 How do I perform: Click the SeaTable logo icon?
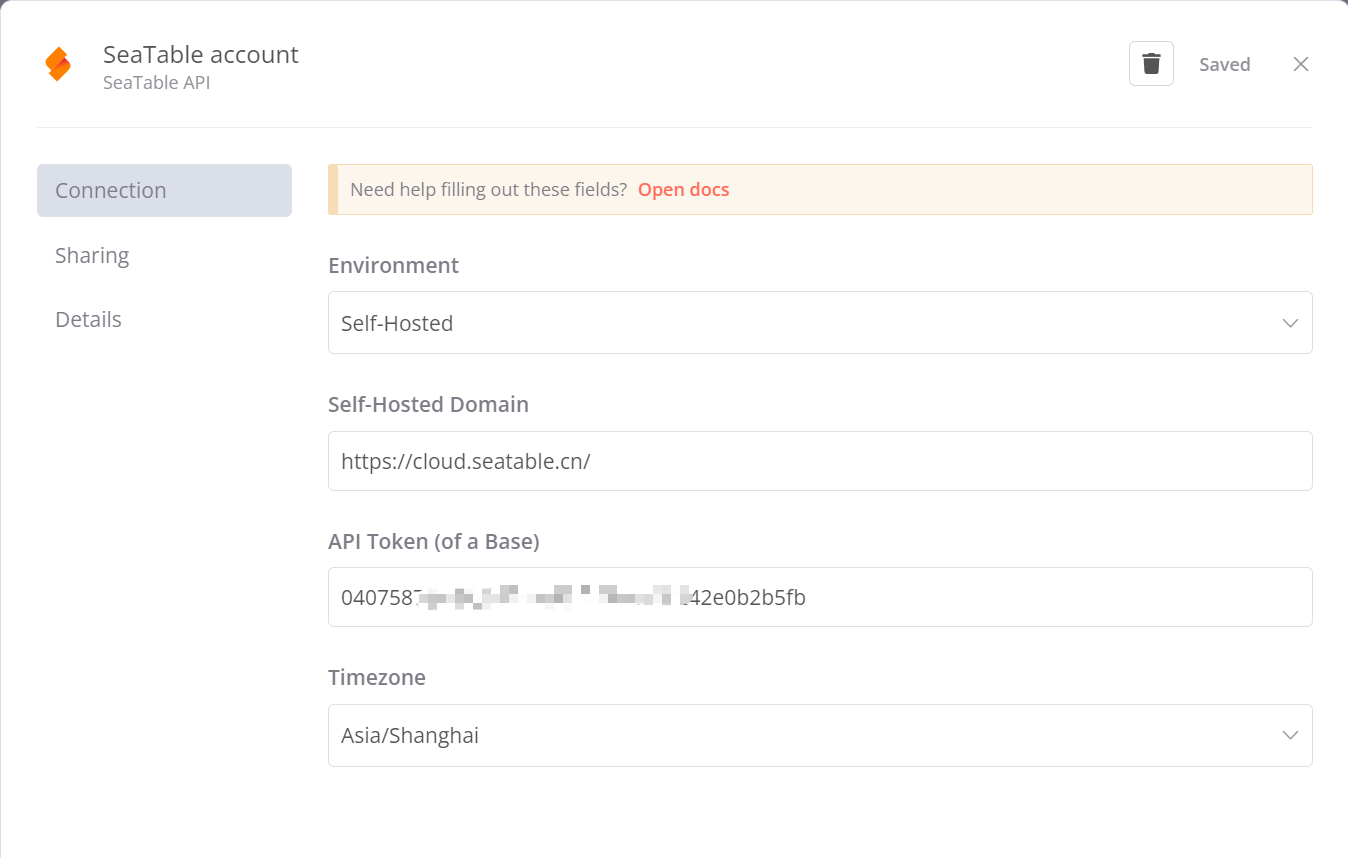[58, 64]
